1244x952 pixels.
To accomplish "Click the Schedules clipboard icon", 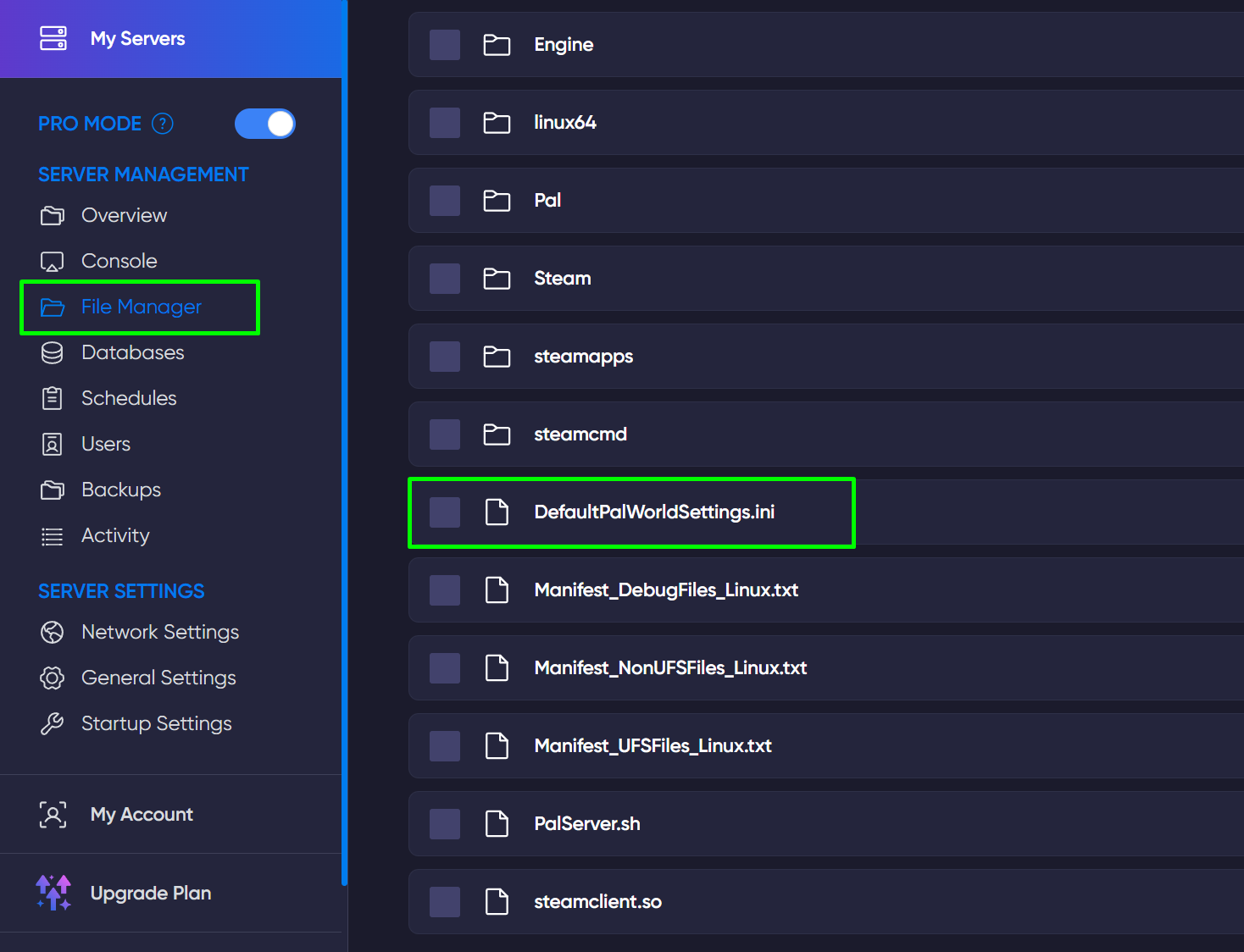I will (x=52, y=398).
